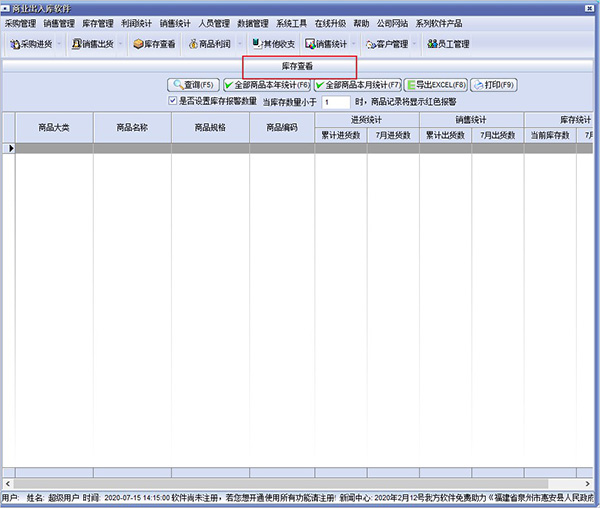Open the 商品利润 money bag icon
Image resolution: width=600 pixels, height=508 pixels.
point(193,44)
